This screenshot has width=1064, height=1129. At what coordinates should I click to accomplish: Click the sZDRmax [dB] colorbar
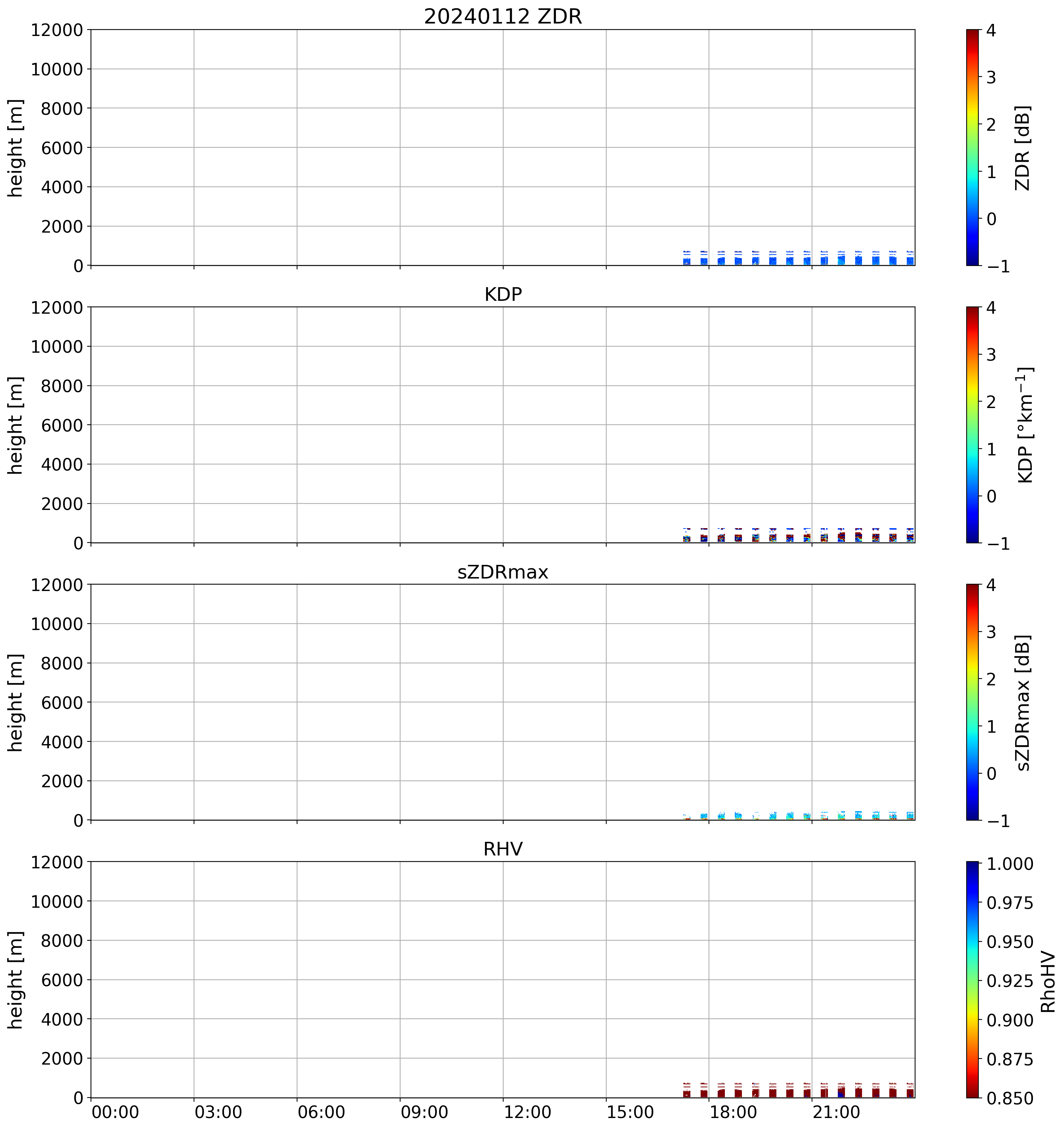coord(973,702)
